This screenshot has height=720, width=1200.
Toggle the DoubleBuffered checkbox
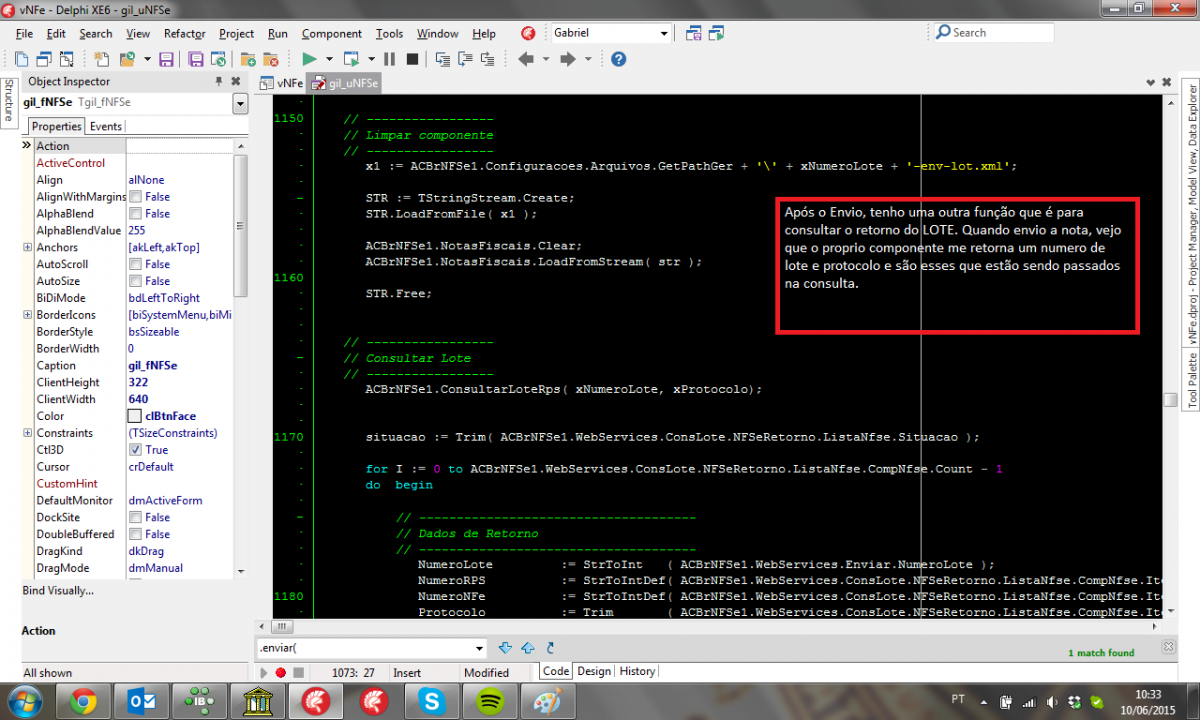(x=135, y=534)
